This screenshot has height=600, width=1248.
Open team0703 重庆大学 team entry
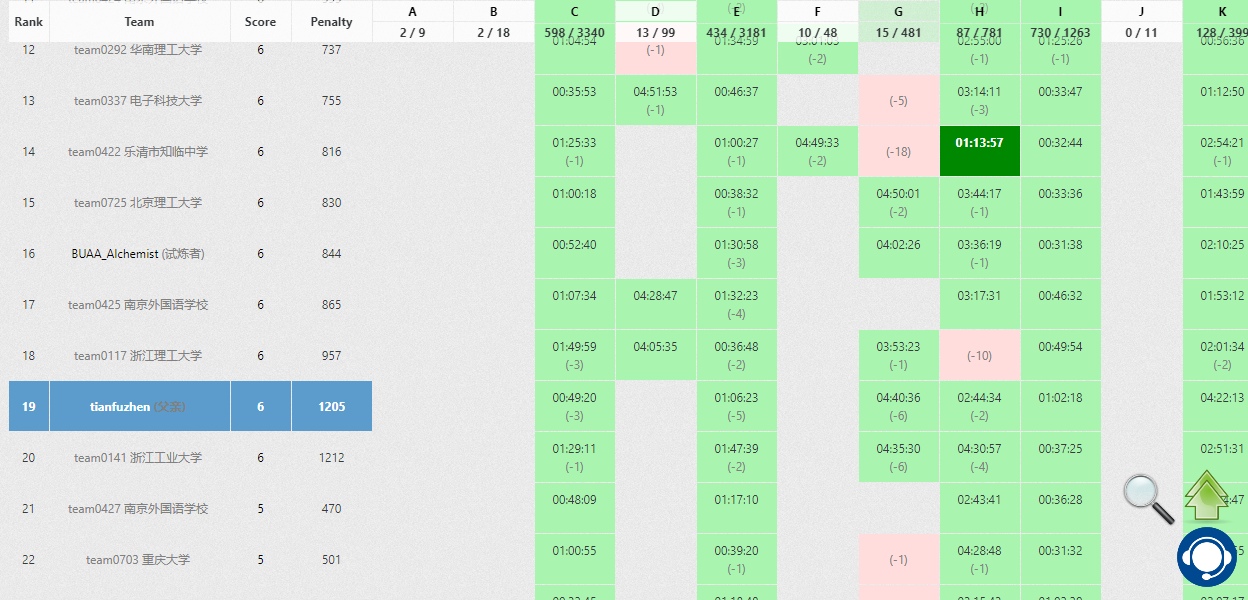pyautogui.click(x=138, y=560)
